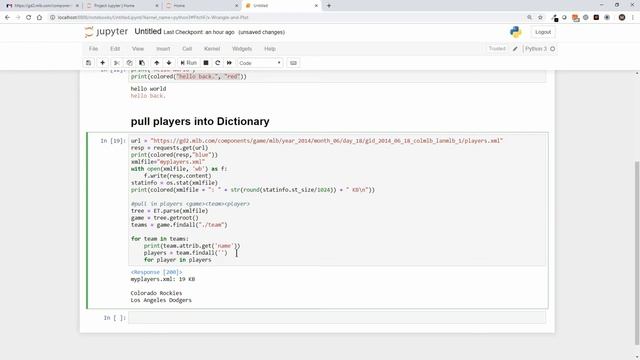Click the Jupyter logo
This screenshot has width=640, height=360.
coord(106,32)
